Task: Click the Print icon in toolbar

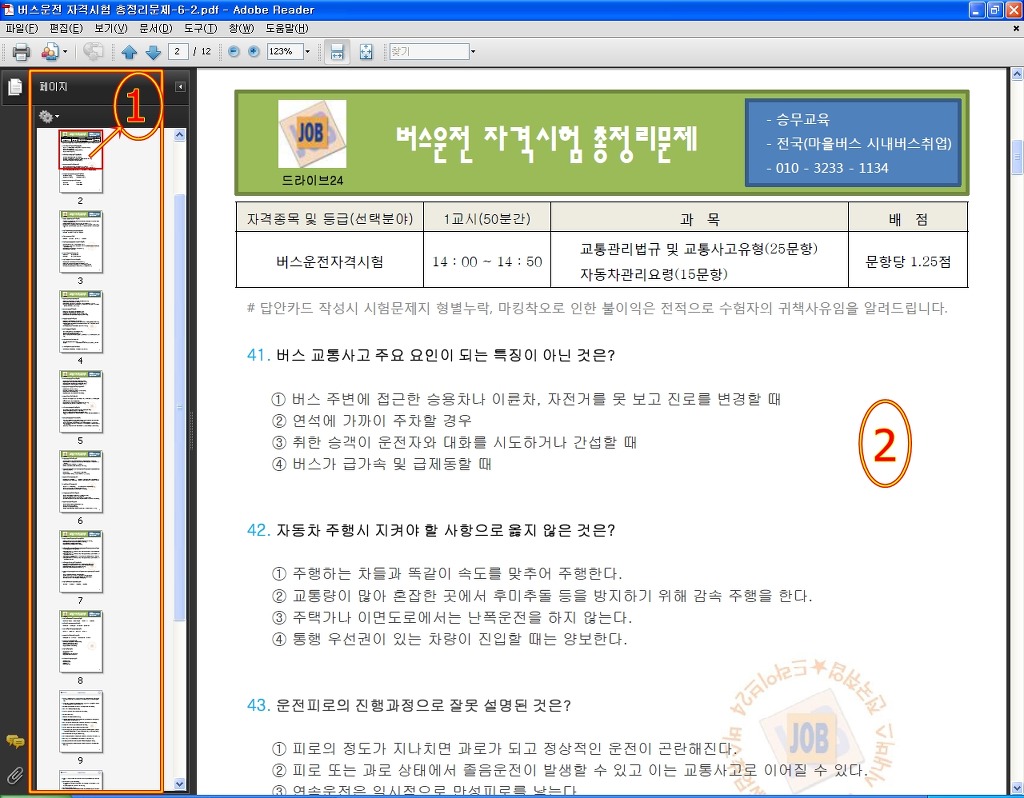Action: (x=22, y=52)
